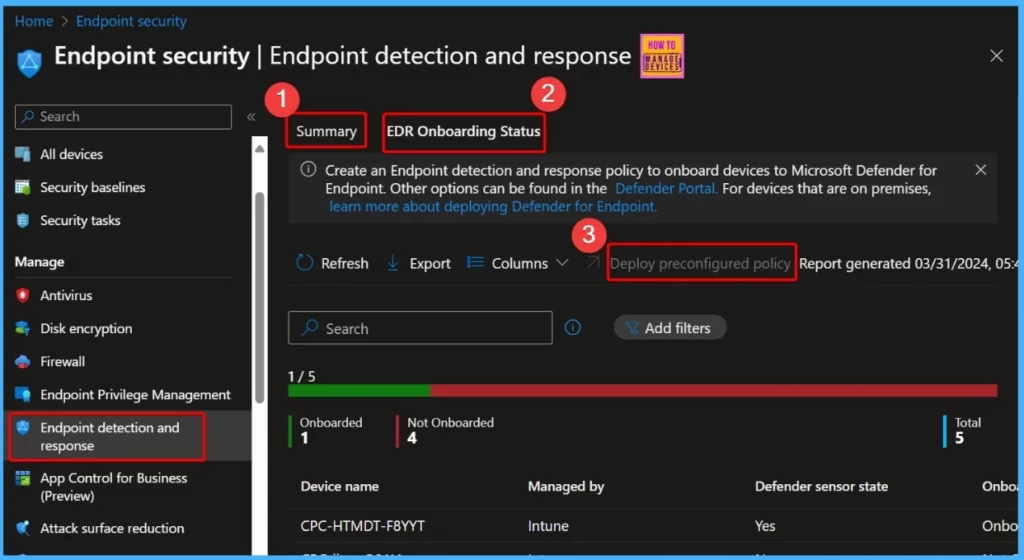Click Add filters button
Viewport: 1024px width, 560px height.
tap(669, 328)
